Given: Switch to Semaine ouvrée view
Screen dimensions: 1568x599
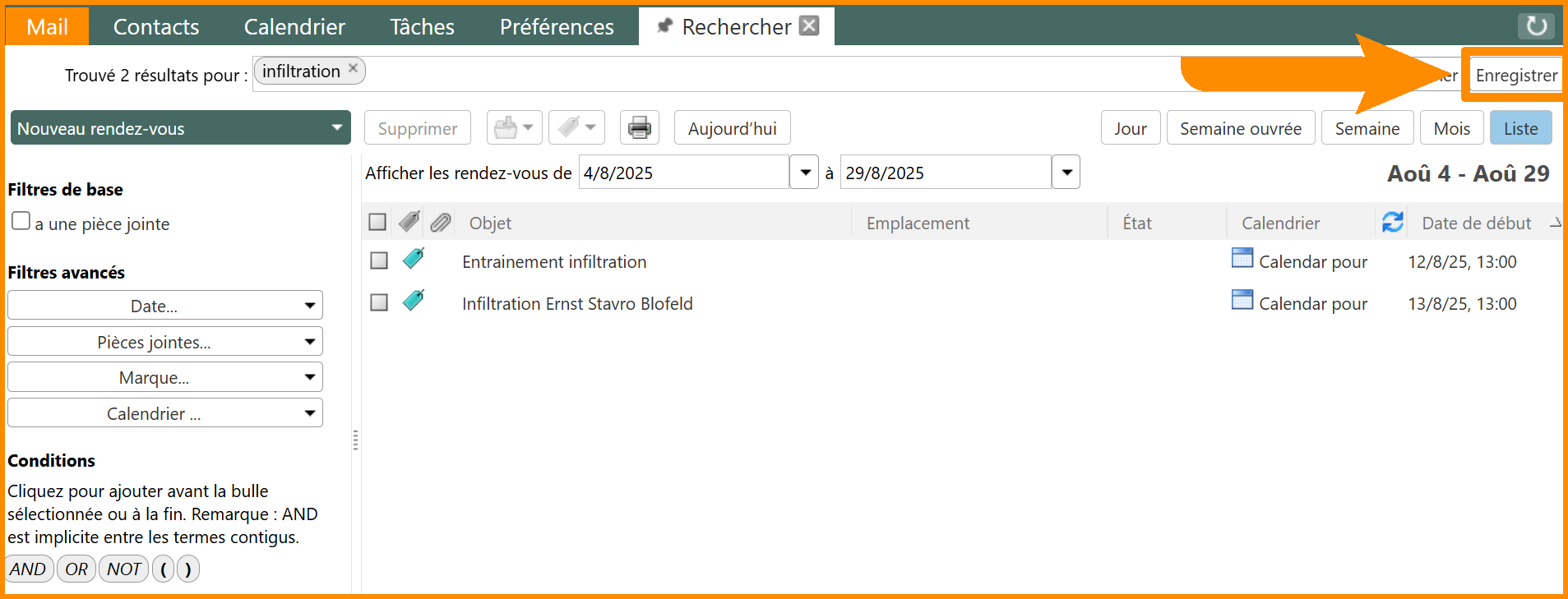Looking at the screenshot, I should [x=1240, y=128].
